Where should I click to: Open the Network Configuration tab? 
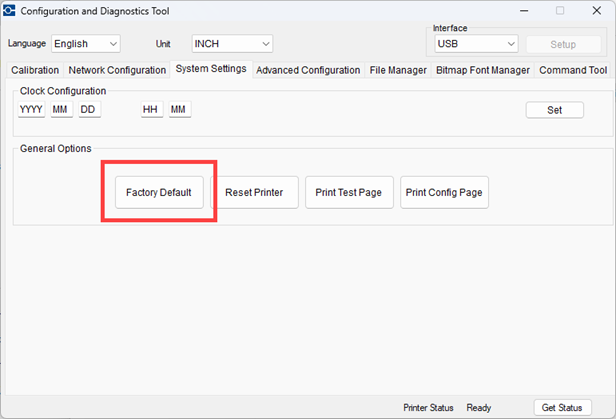click(117, 70)
